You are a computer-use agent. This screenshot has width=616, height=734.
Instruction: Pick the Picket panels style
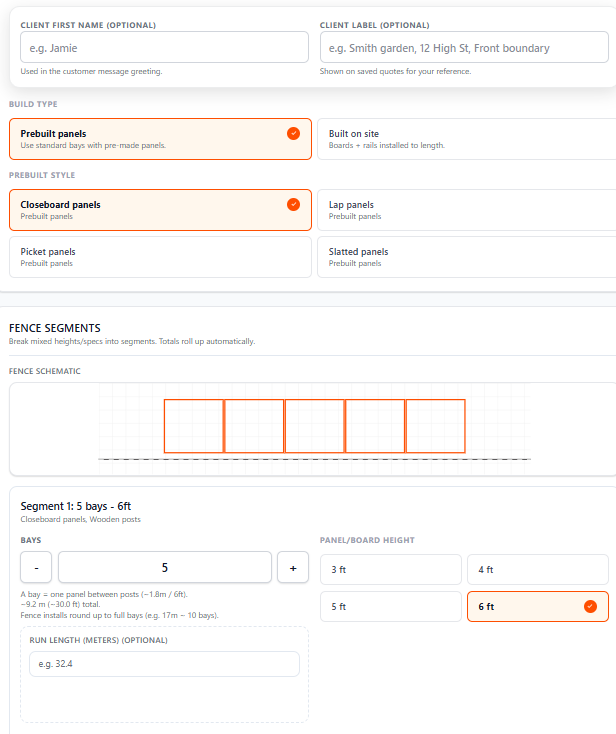160,257
